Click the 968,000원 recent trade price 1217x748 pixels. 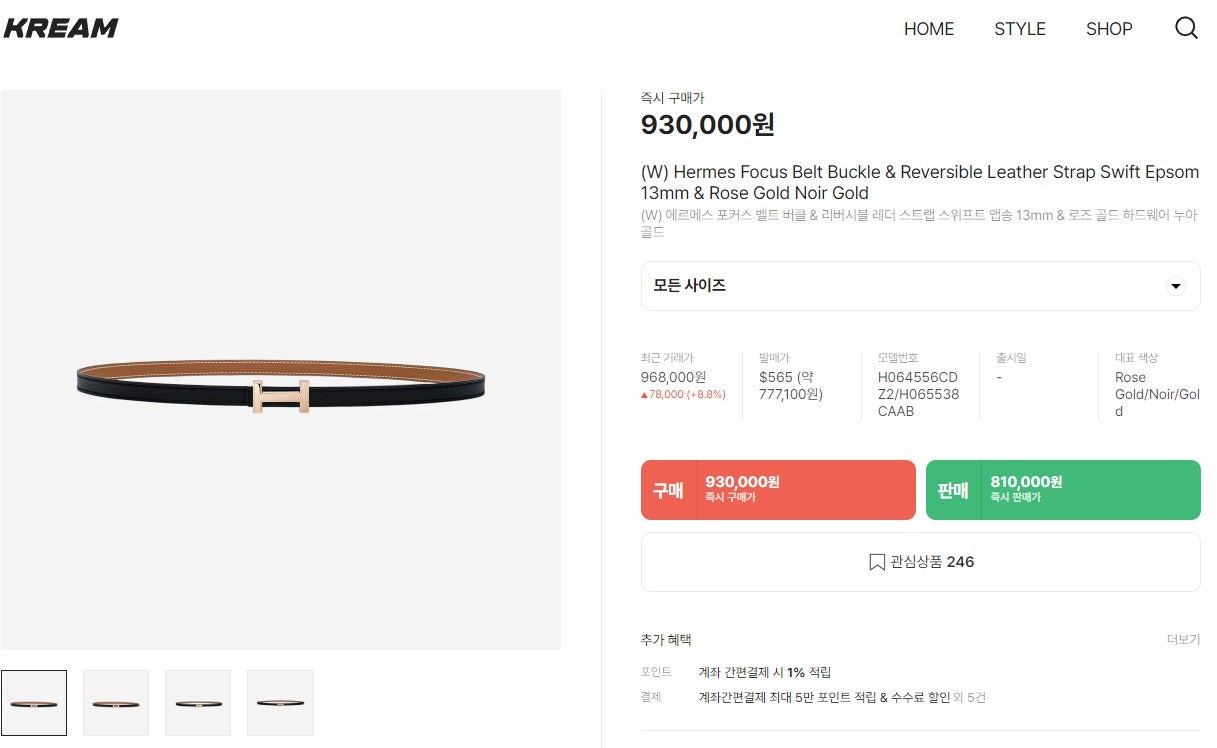pos(673,377)
